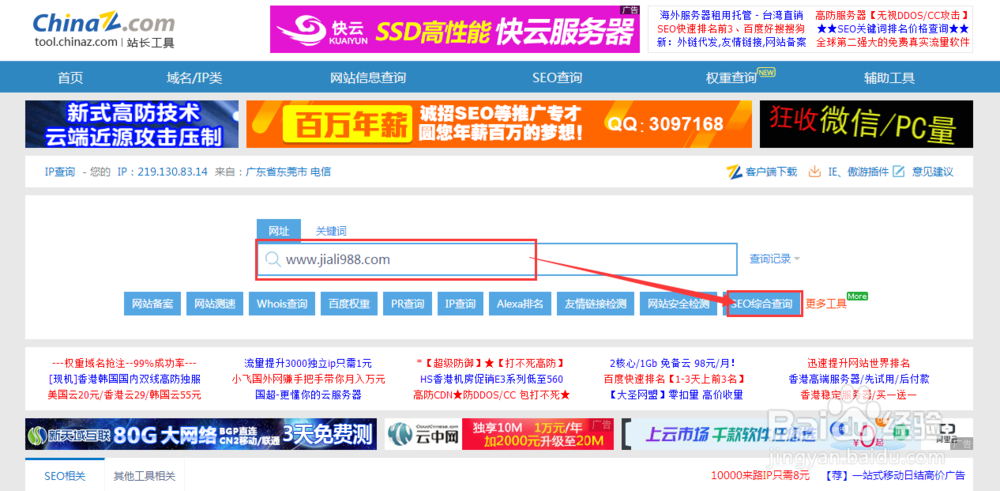Open 全球第二强大的免费真实流量软件 link
1000x491 pixels.
(893, 43)
